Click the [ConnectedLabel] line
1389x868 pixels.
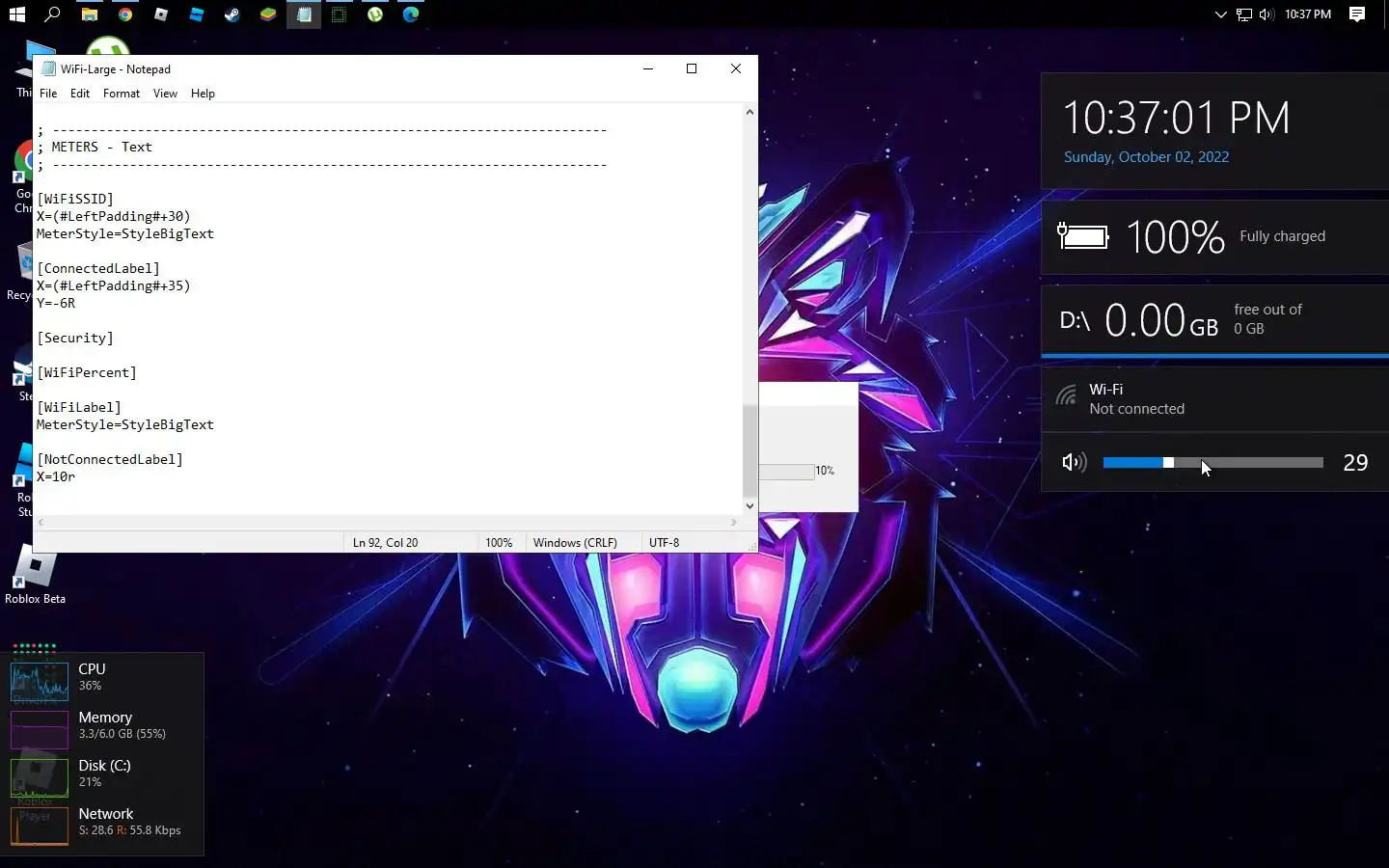pos(98,268)
